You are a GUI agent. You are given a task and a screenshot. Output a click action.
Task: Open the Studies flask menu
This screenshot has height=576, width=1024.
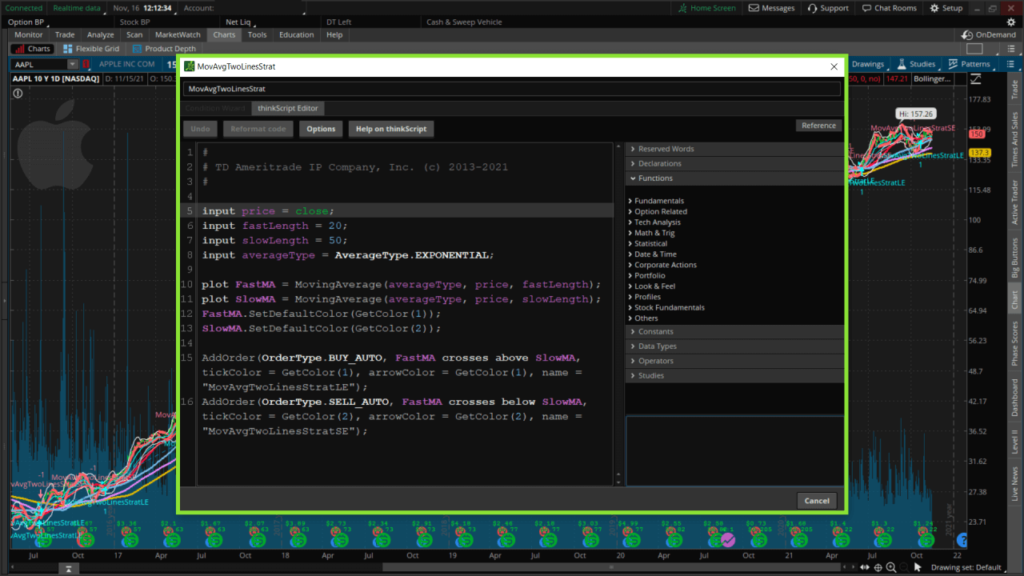[x=916, y=64]
